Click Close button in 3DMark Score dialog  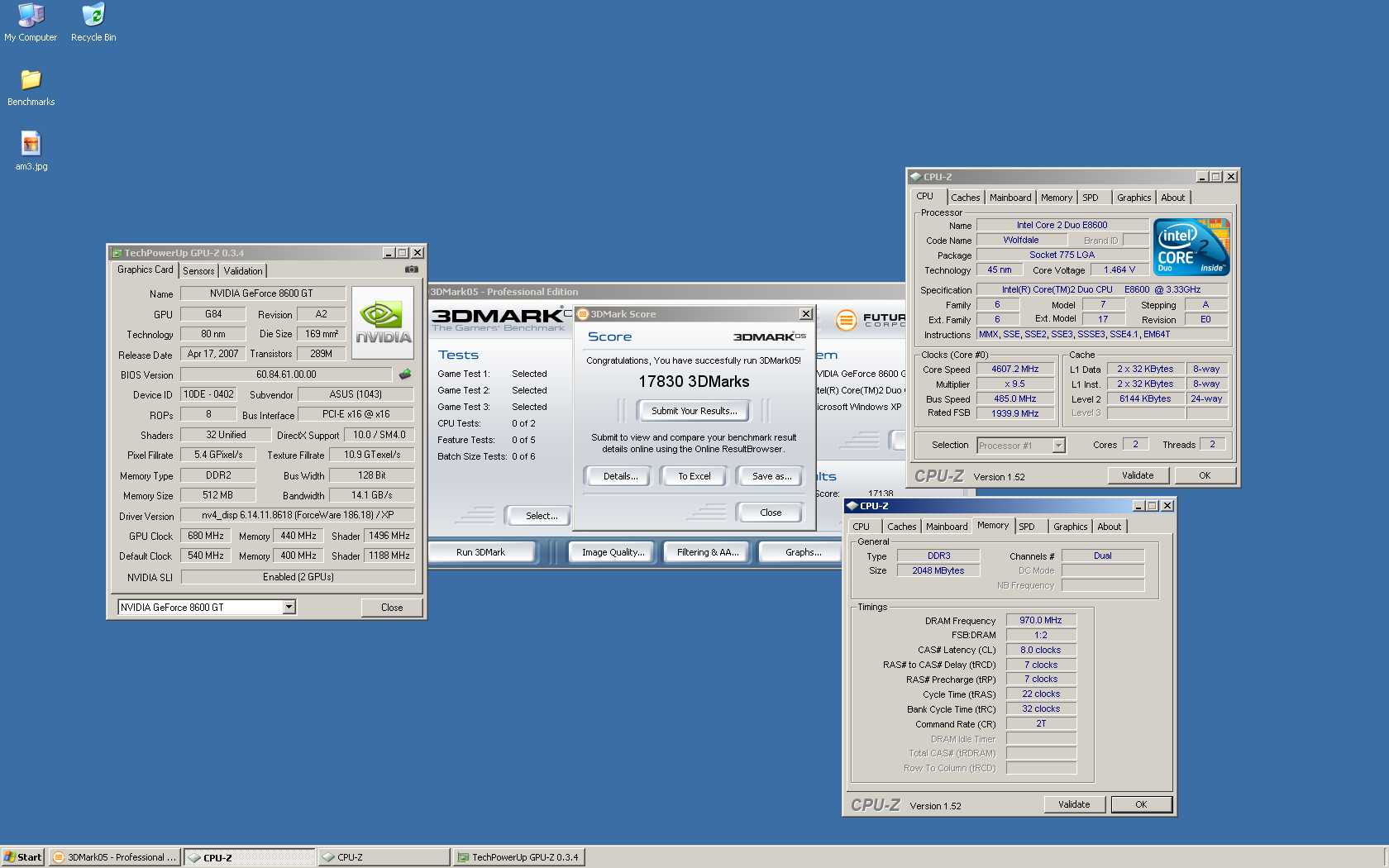[x=771, y=513]
